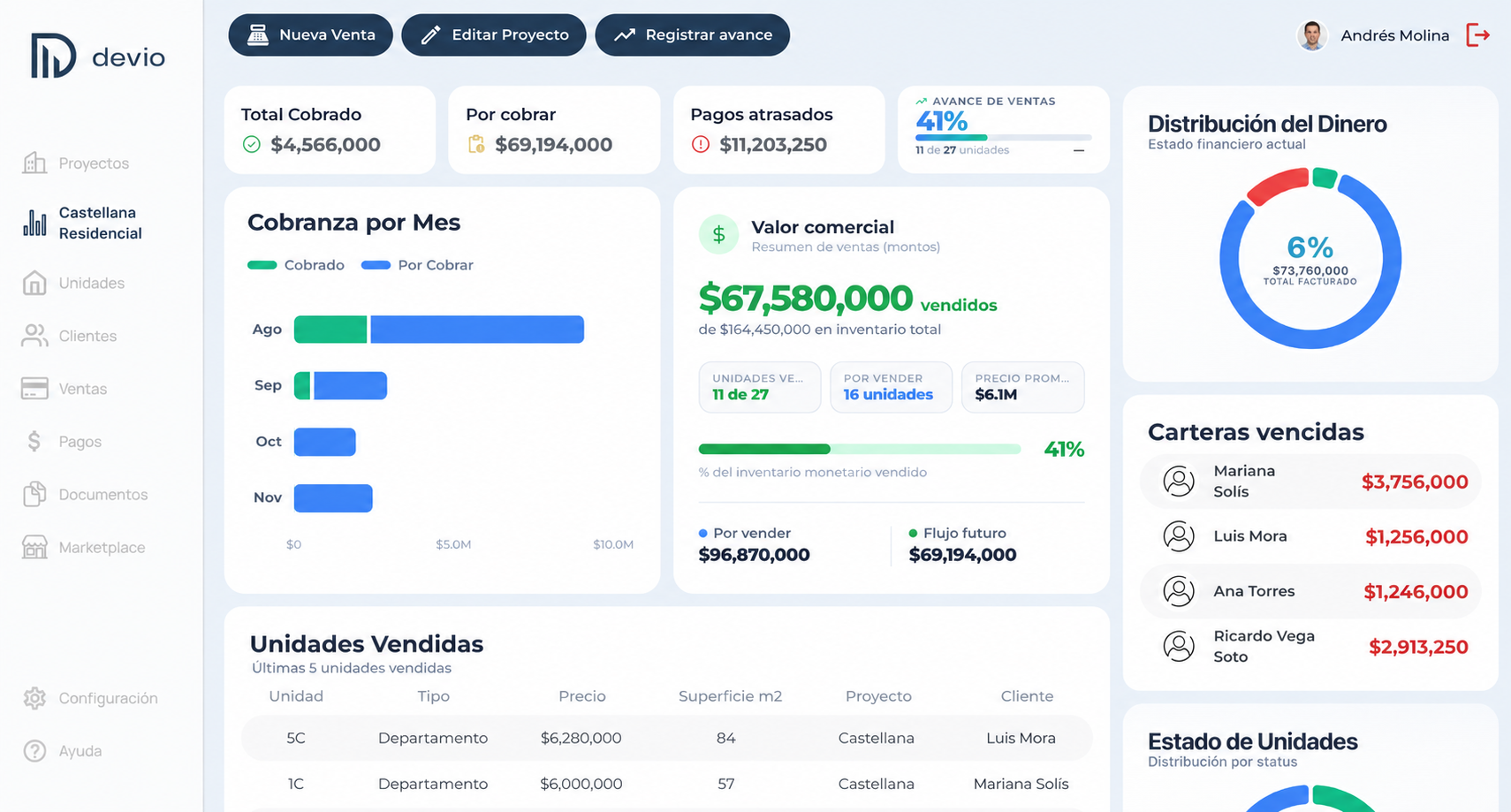Screen dimensions: 1511x812
Task: Click the Ago blue Por Cobrar bar
Action: [477, 330]
